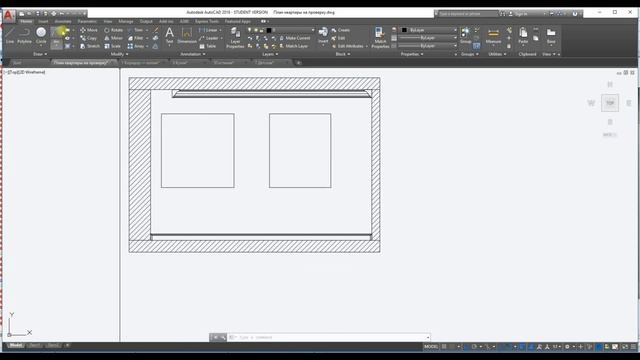
Task: Select the Arc tool
Action: (56, 38)
